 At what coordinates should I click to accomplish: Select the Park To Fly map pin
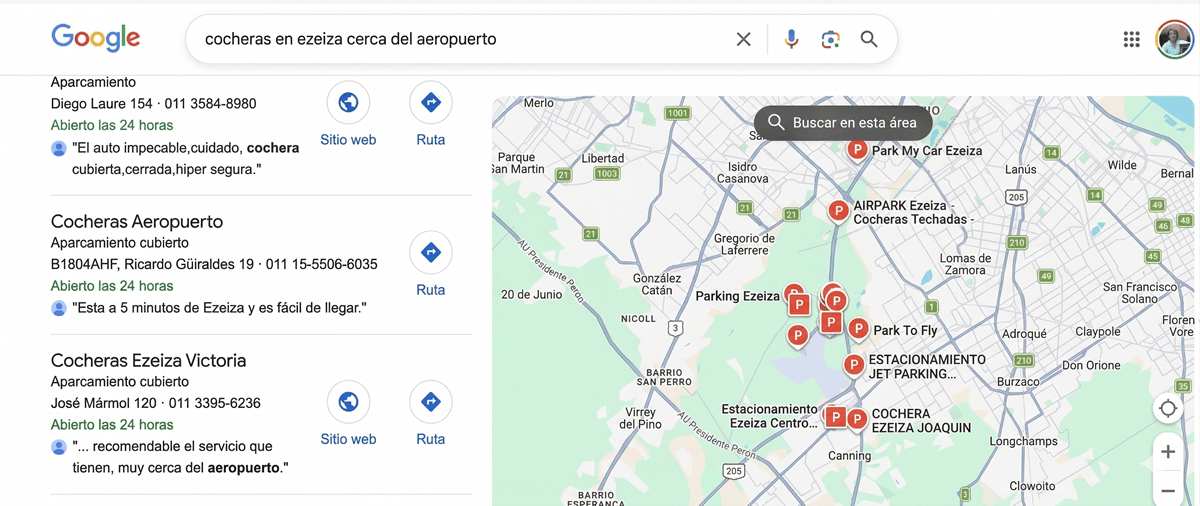[858, 328]
